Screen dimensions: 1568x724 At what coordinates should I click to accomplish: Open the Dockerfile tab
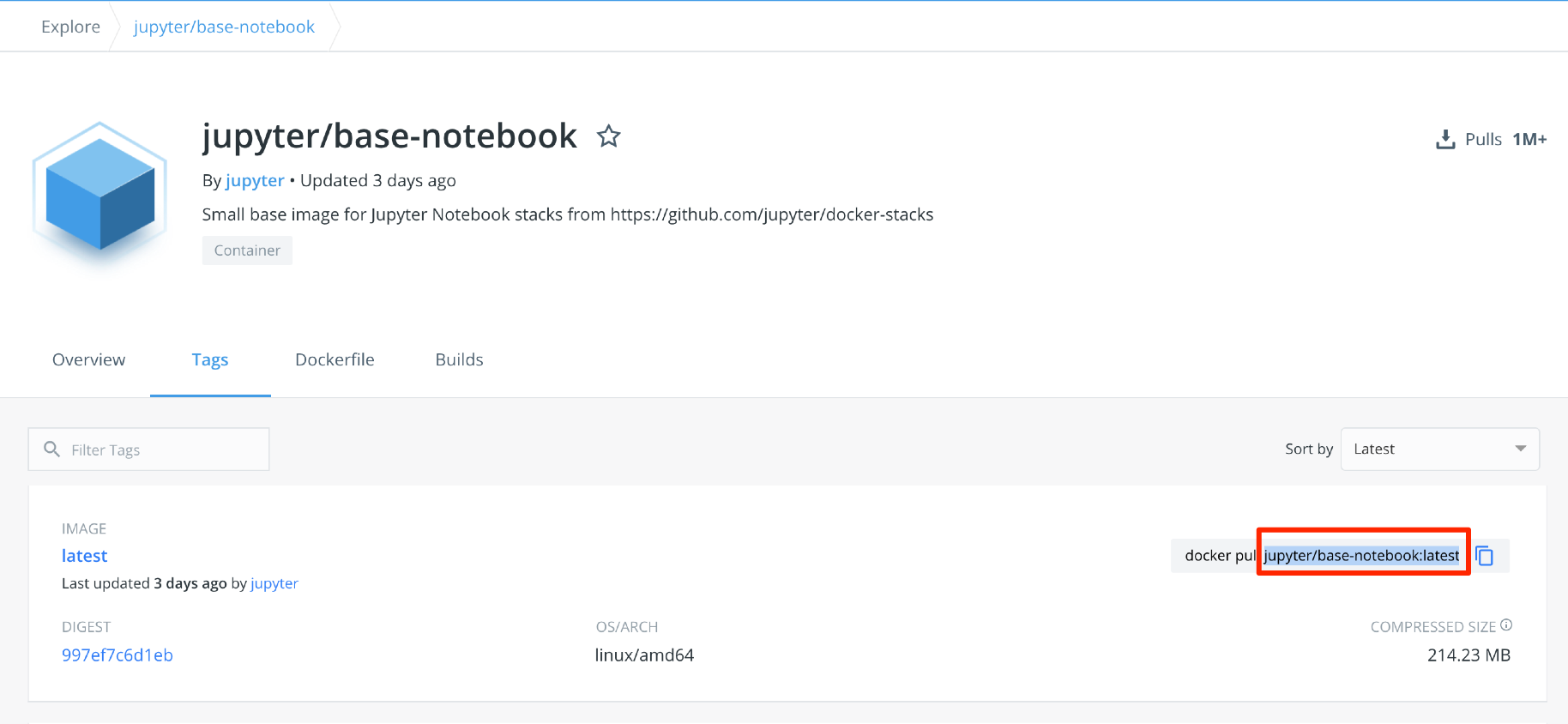pyautogui.click(x=335, y=359)
